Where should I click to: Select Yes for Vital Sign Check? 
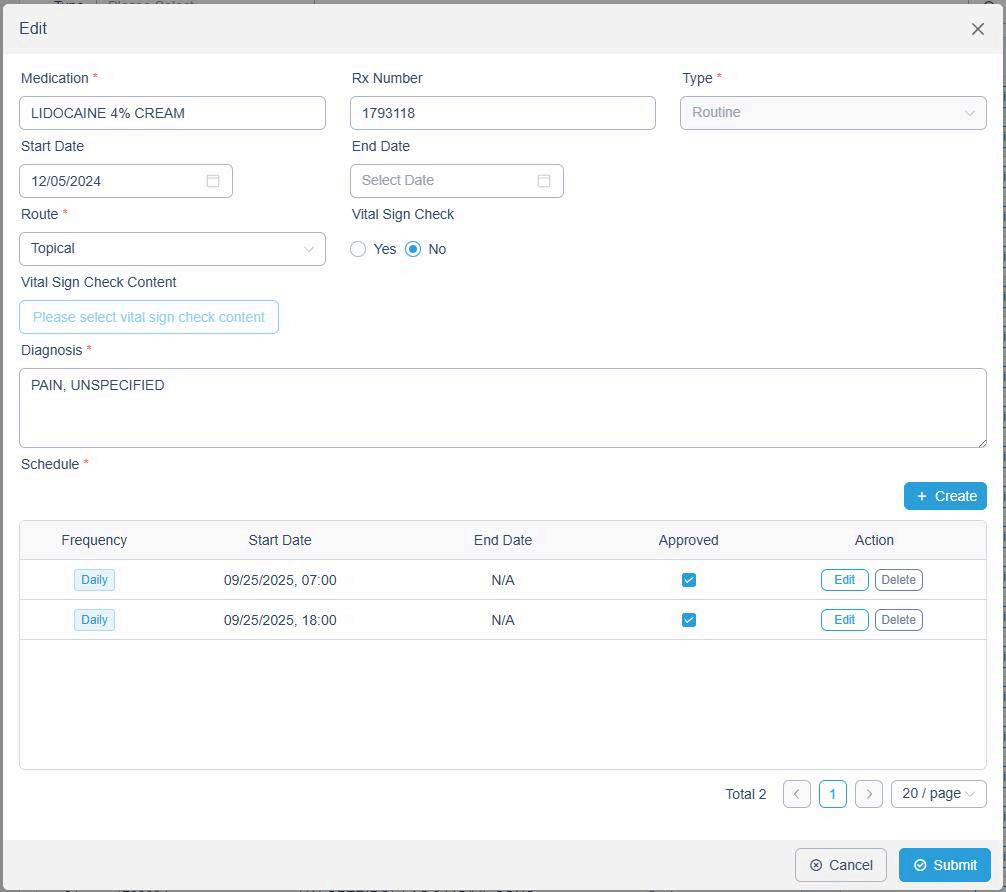[x=358, y=249]
